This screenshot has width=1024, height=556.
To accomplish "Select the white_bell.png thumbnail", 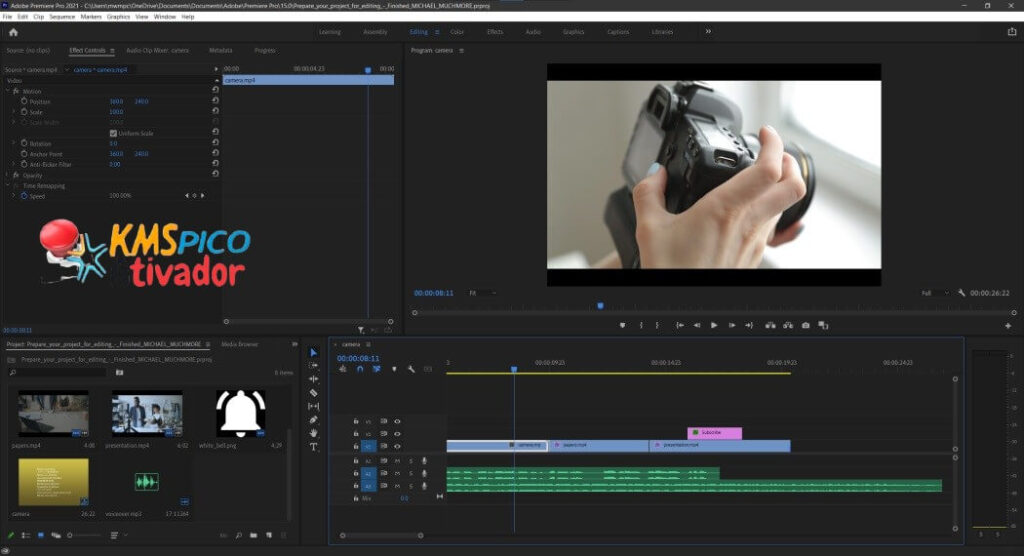I will point(241,414).
